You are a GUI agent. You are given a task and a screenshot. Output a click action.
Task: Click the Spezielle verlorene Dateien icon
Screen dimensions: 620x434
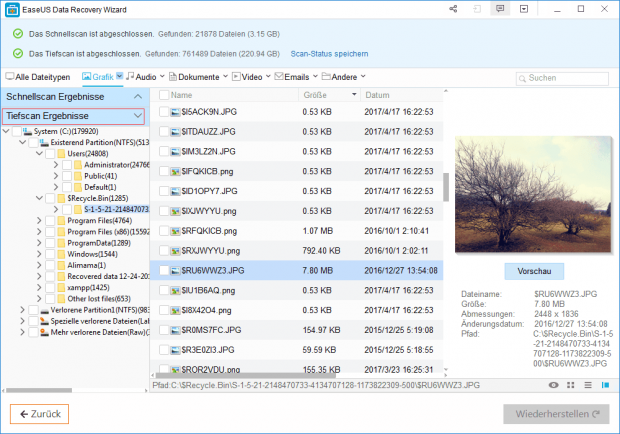(x=44, y=321)
